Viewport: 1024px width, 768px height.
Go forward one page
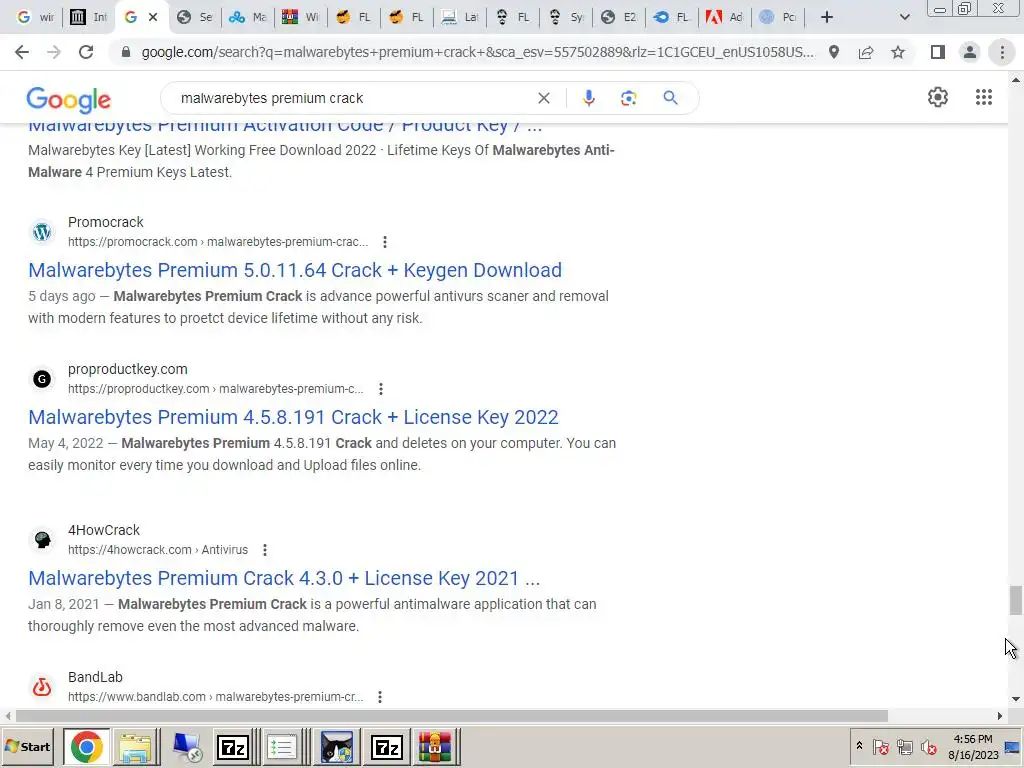point(54,52)
